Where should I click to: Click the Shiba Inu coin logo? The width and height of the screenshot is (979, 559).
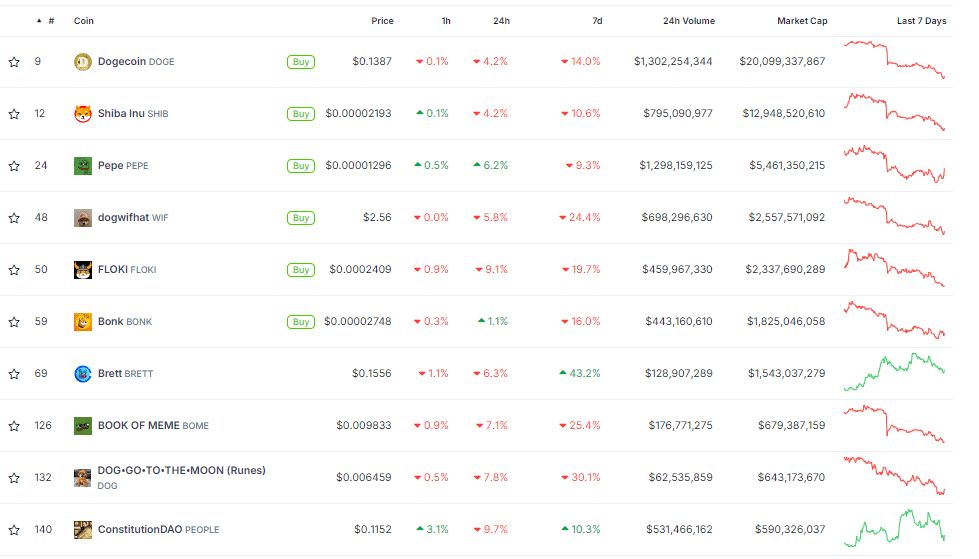click(x=83, y=114)
